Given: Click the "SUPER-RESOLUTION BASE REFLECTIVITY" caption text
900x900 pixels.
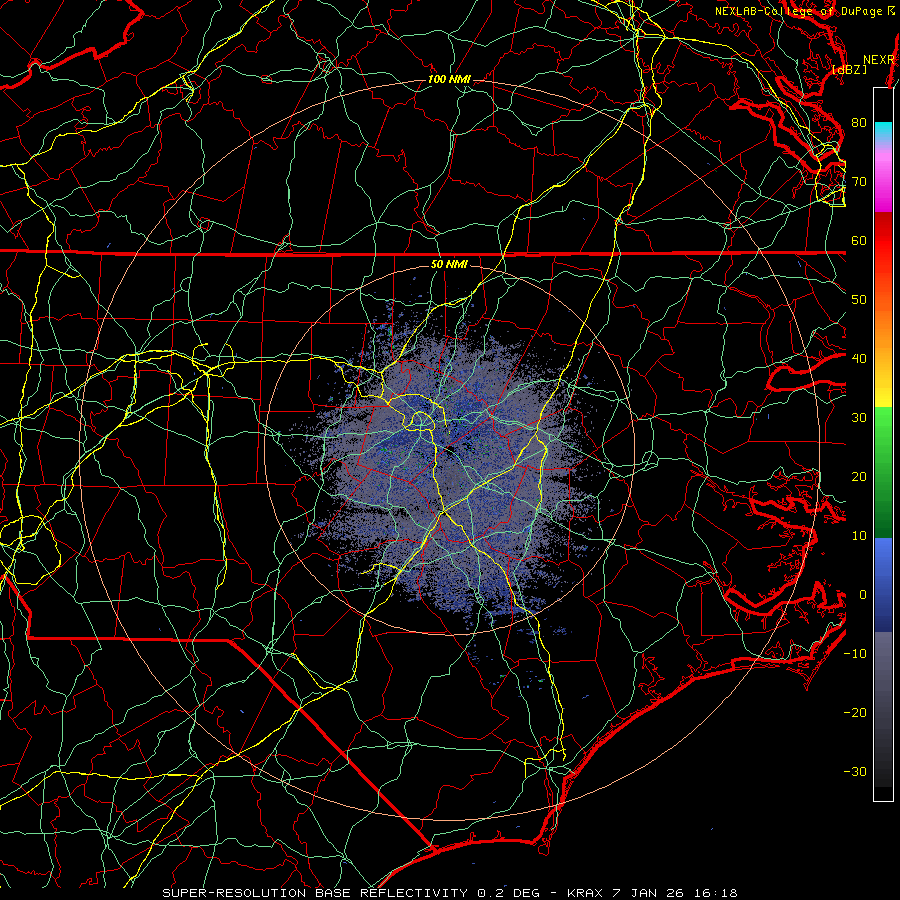Looking at the screenshot, I should point(315,893).
